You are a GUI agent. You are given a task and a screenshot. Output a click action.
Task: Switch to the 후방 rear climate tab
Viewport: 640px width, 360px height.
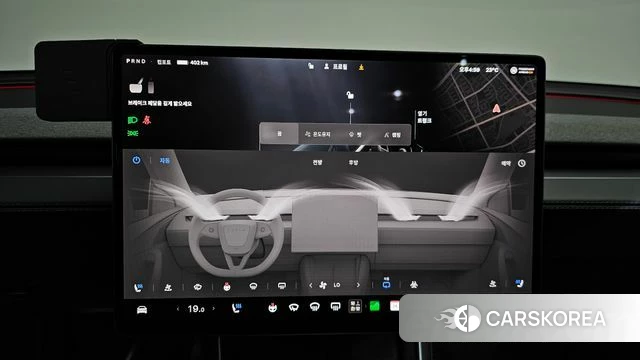[353, 162]
